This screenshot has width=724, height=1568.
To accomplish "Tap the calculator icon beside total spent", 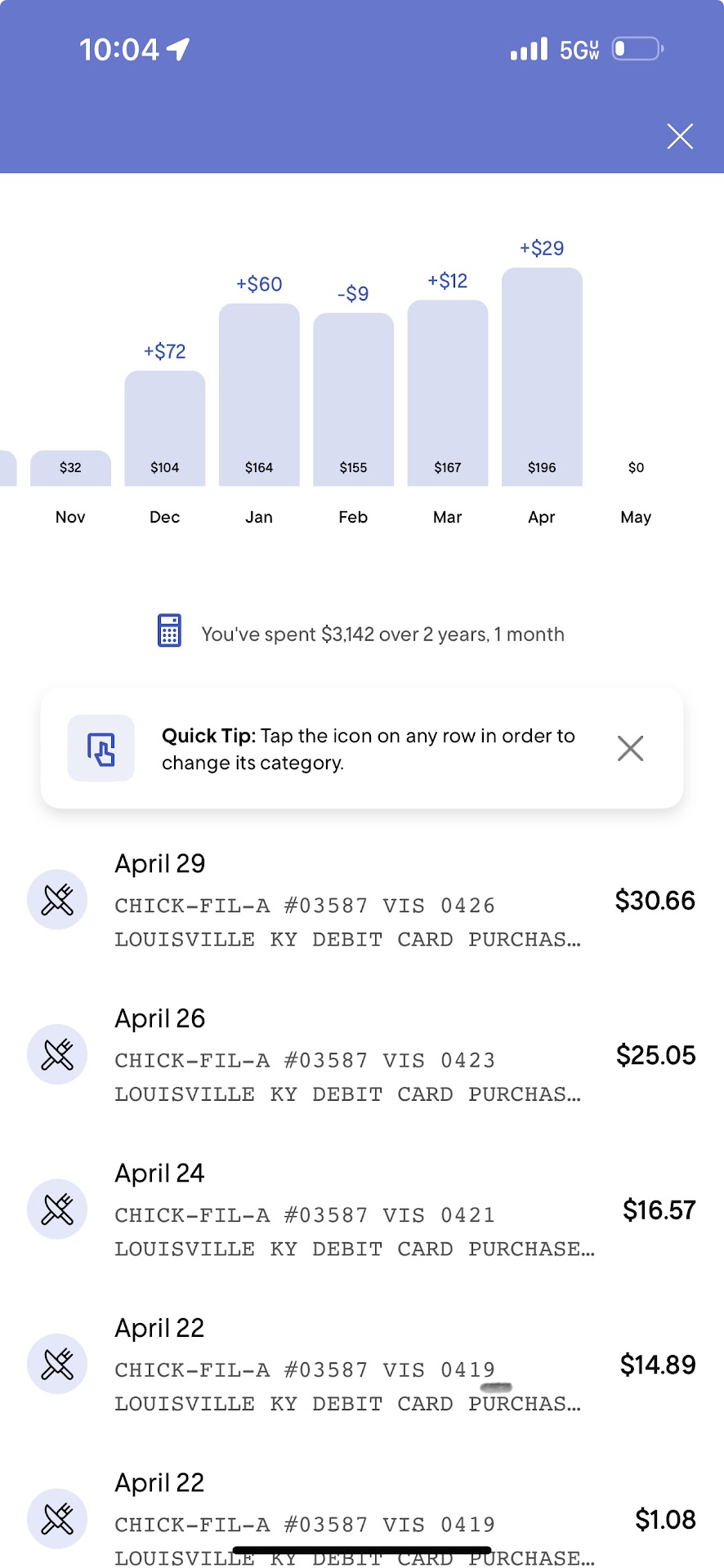I will pyautogui.click(x=169, y=630).
